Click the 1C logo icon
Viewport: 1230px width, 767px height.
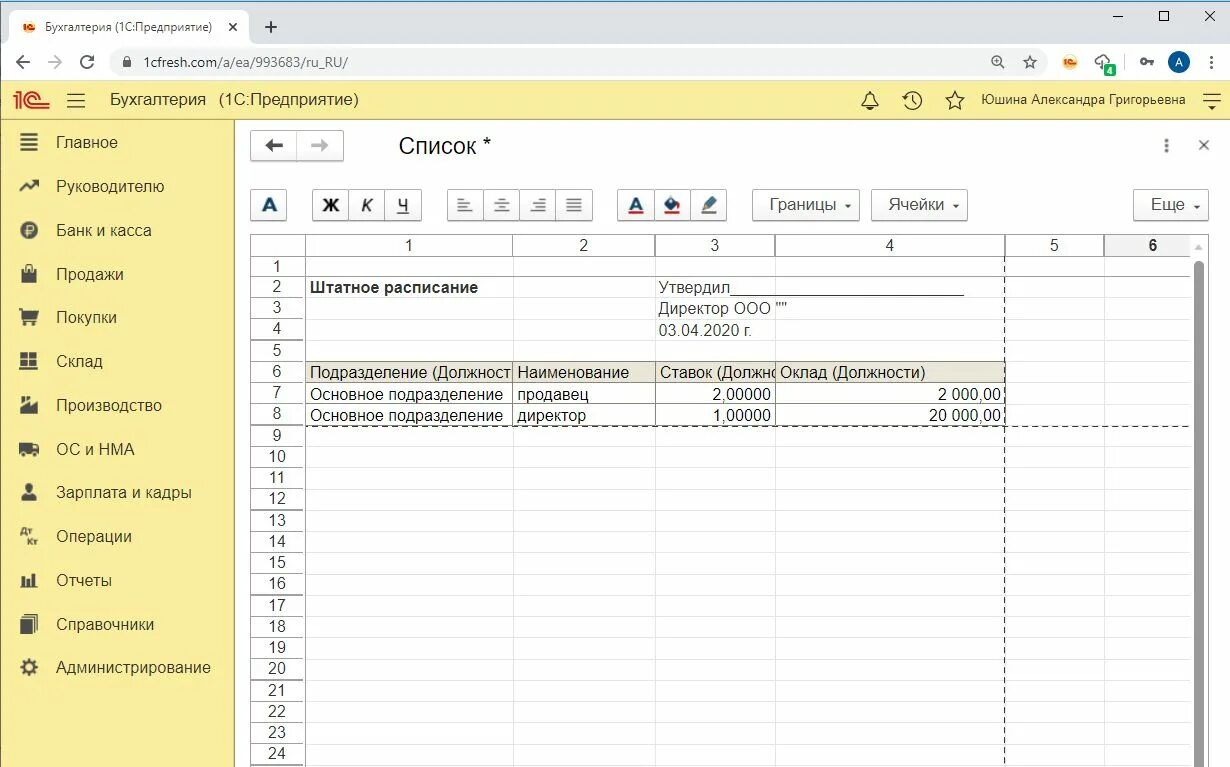pyautogui.click(x=30, y=100)
